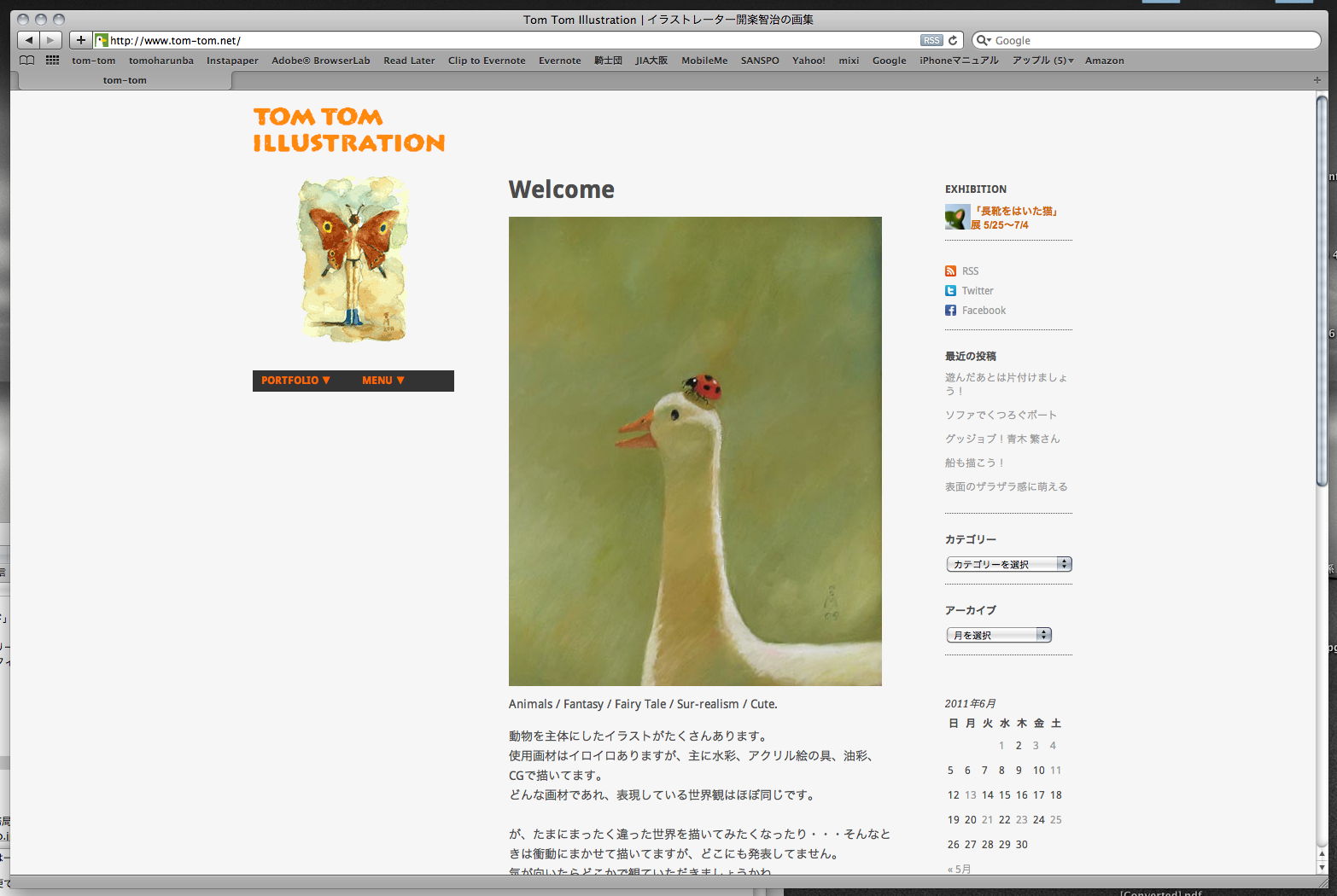
Task: Add a new tab with plus icon
Action: (1317, 80)
